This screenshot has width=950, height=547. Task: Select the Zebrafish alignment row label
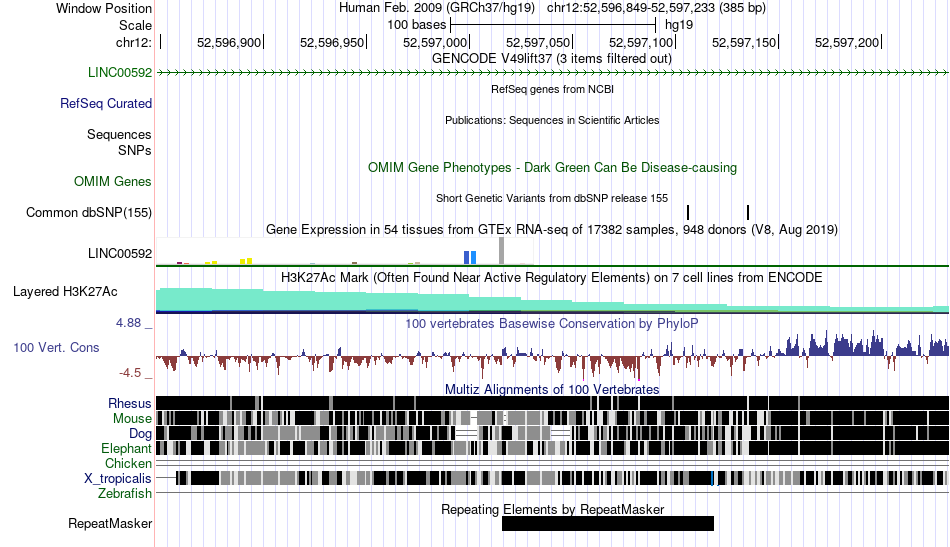coord(125,493)
